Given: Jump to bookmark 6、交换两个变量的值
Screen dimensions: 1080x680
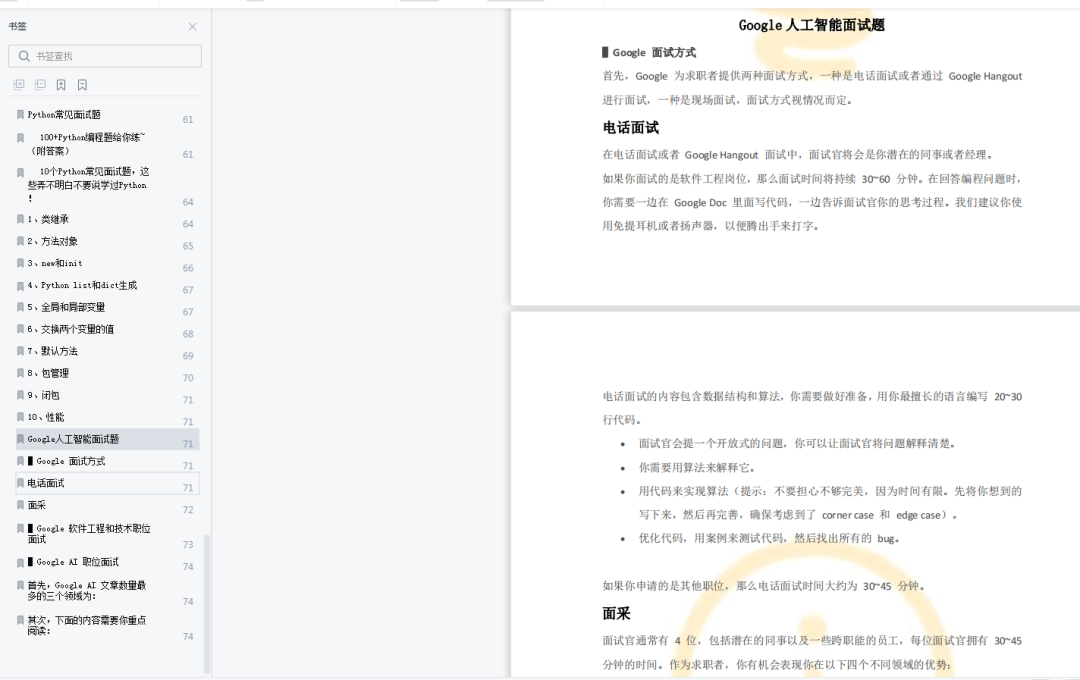Looking at the screenshot, I should [x=71, y=329].
